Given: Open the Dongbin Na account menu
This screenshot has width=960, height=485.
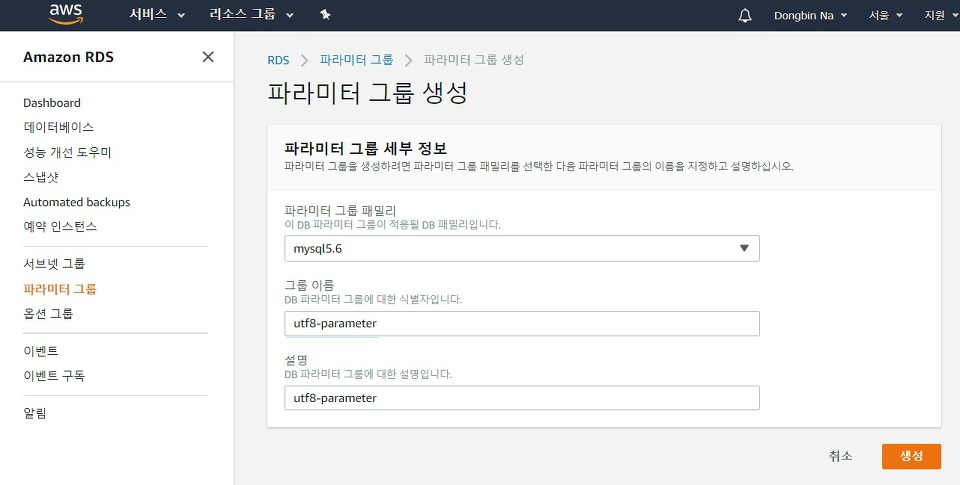Looking at the screenshot, I should coord(810,15).
